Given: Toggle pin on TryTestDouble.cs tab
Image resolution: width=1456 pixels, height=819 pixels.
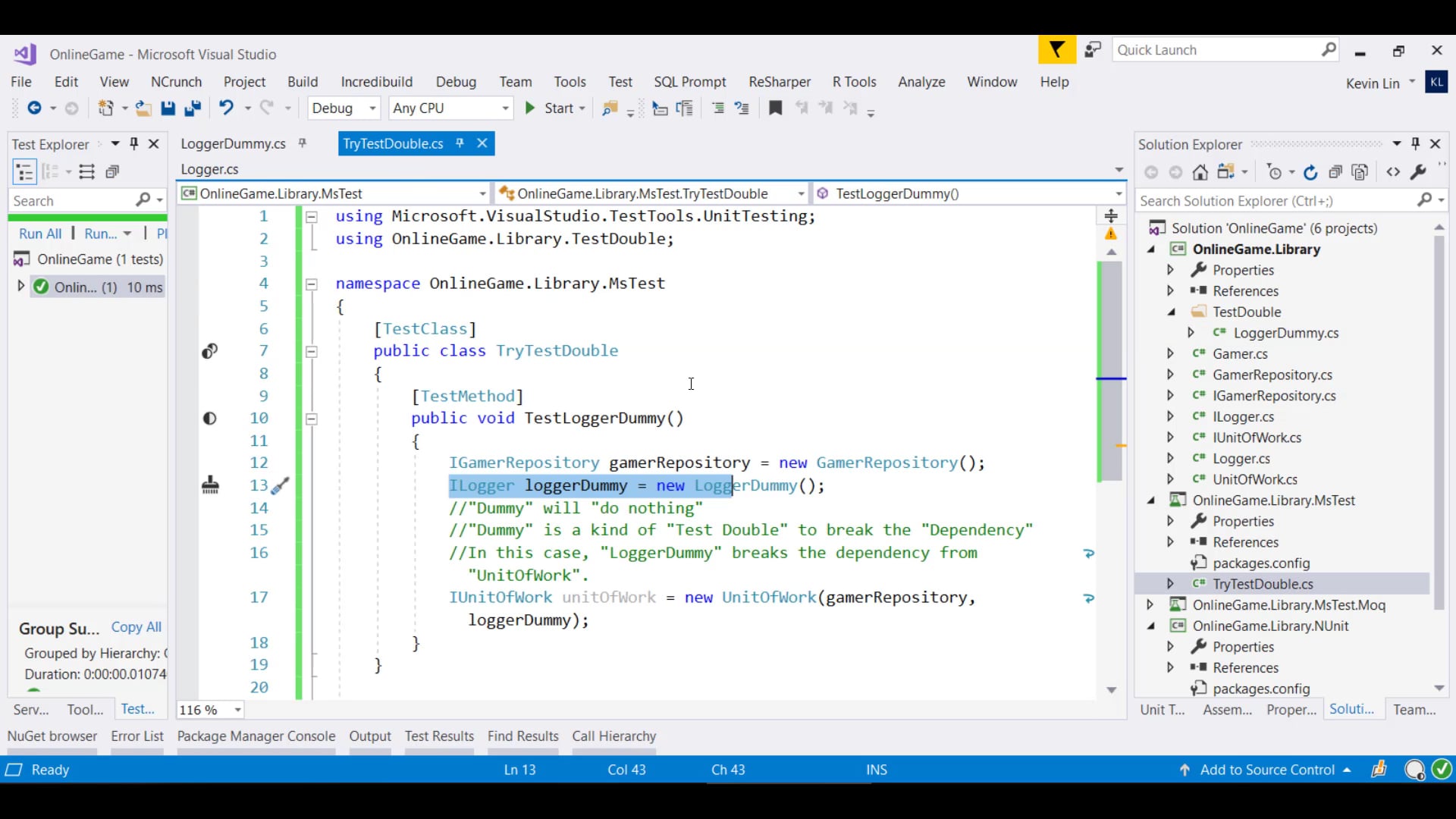Looking at the screenshot, I should 460,143.
